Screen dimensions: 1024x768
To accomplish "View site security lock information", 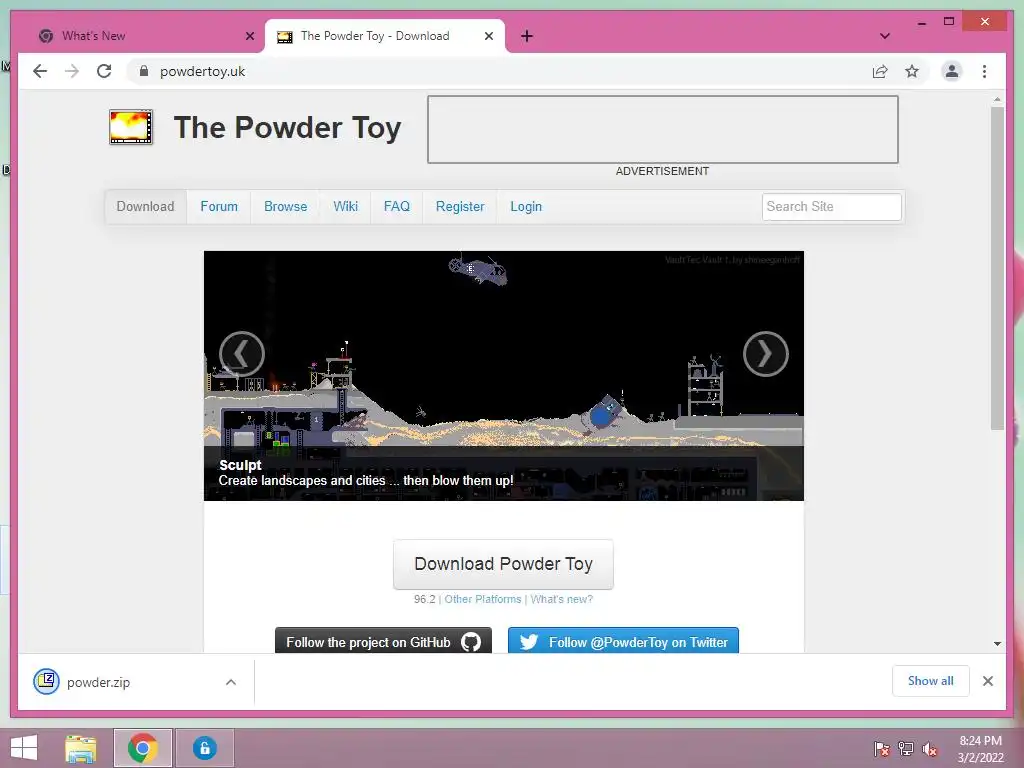I will [x=144, y=71].
